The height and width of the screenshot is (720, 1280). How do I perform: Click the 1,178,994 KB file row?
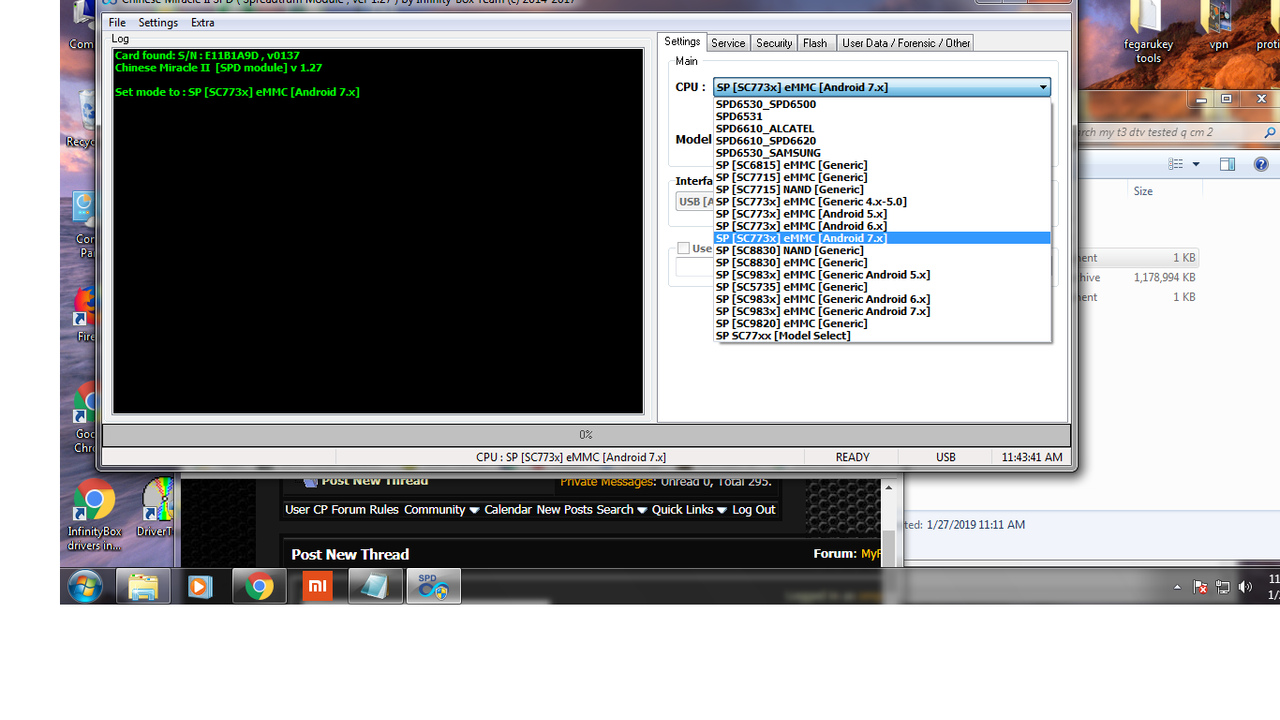coord(1137,277)
